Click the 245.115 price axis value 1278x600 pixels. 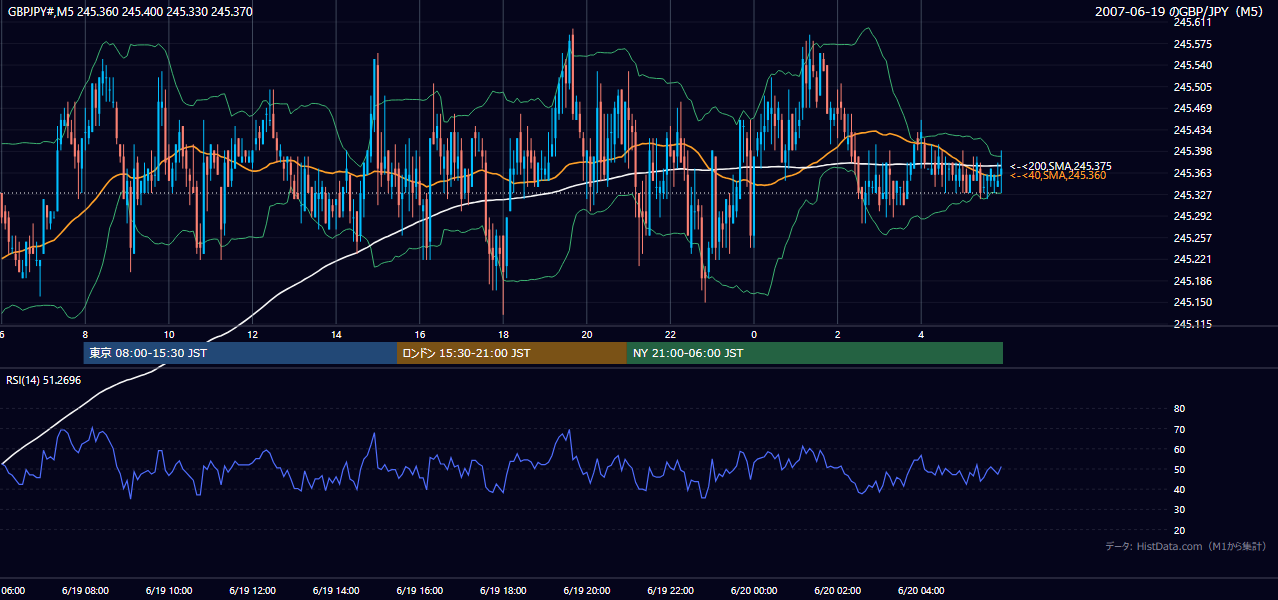1192,324
